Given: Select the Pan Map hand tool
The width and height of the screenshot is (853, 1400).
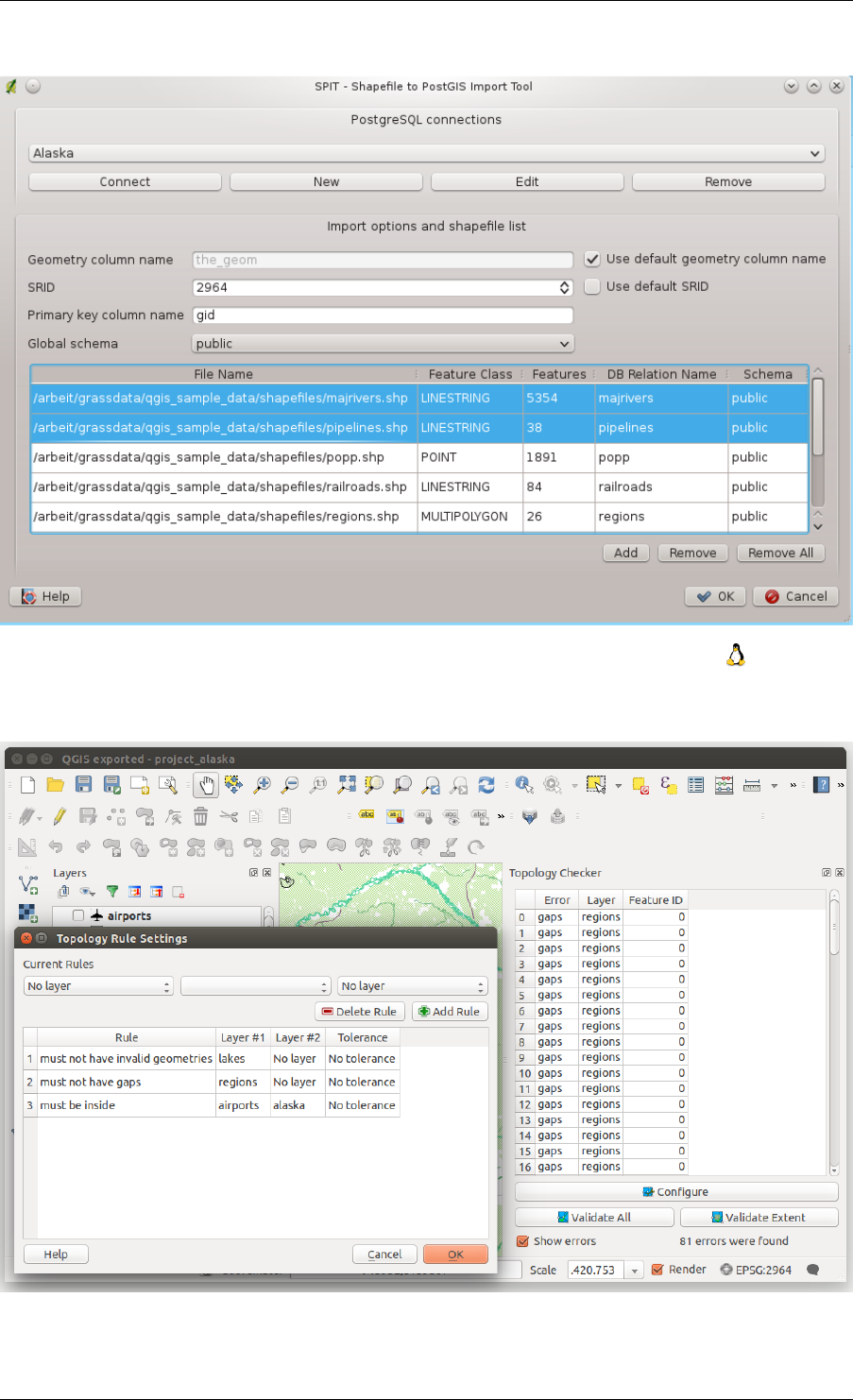Looking at the screenshot, I should (x=206, y=785).
